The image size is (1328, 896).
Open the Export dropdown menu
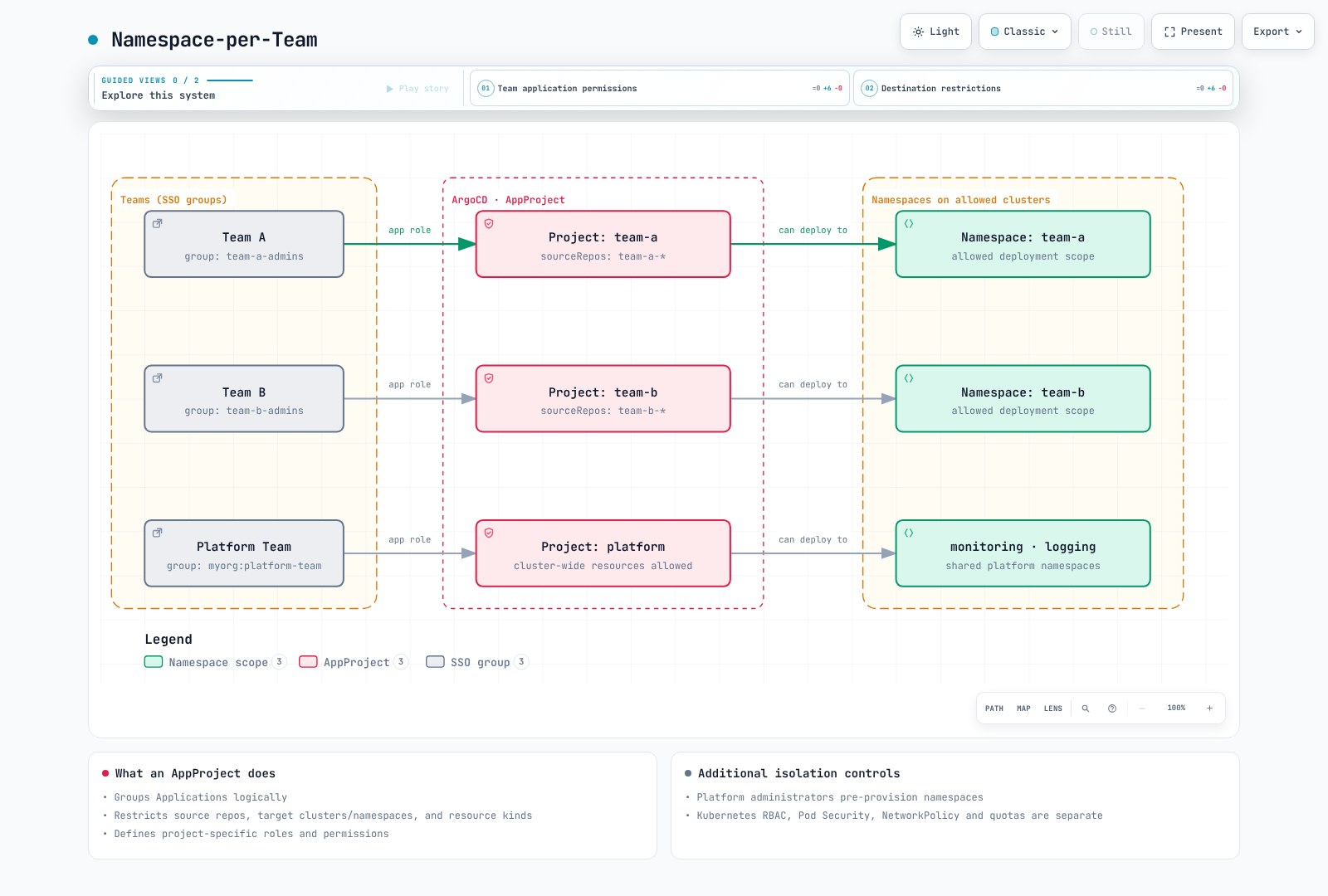1278,32
